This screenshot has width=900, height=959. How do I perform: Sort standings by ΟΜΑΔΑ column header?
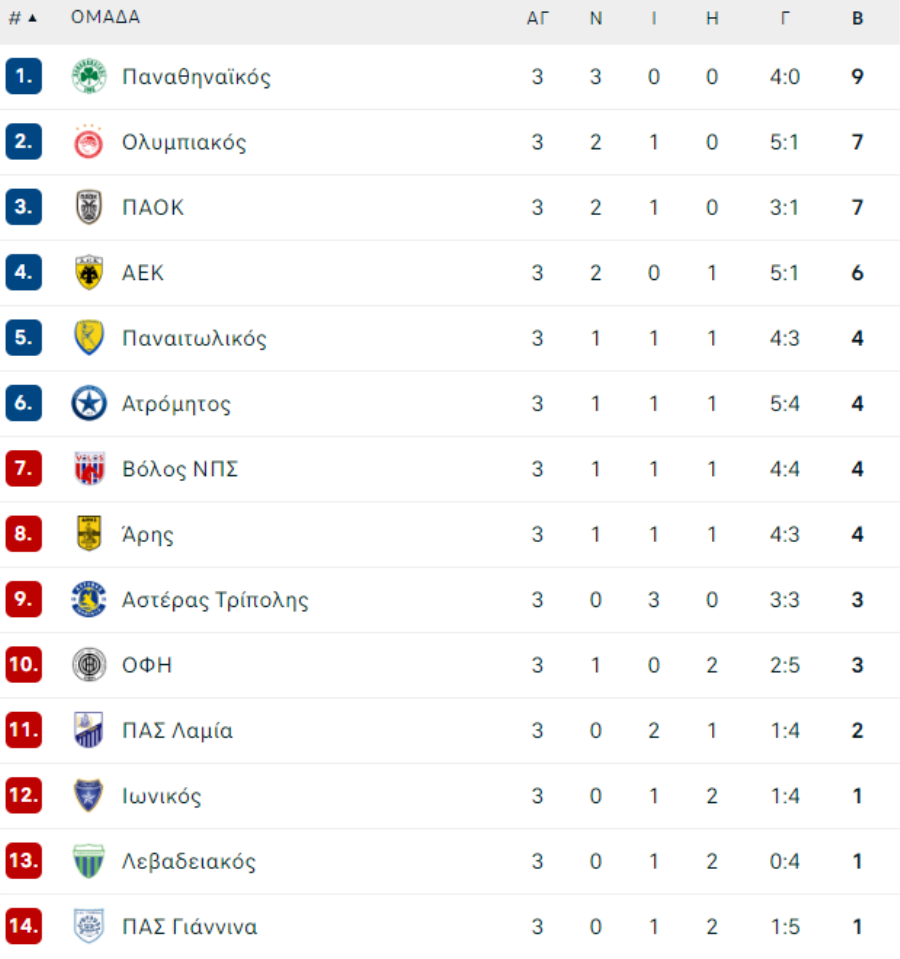click(105, 17)
